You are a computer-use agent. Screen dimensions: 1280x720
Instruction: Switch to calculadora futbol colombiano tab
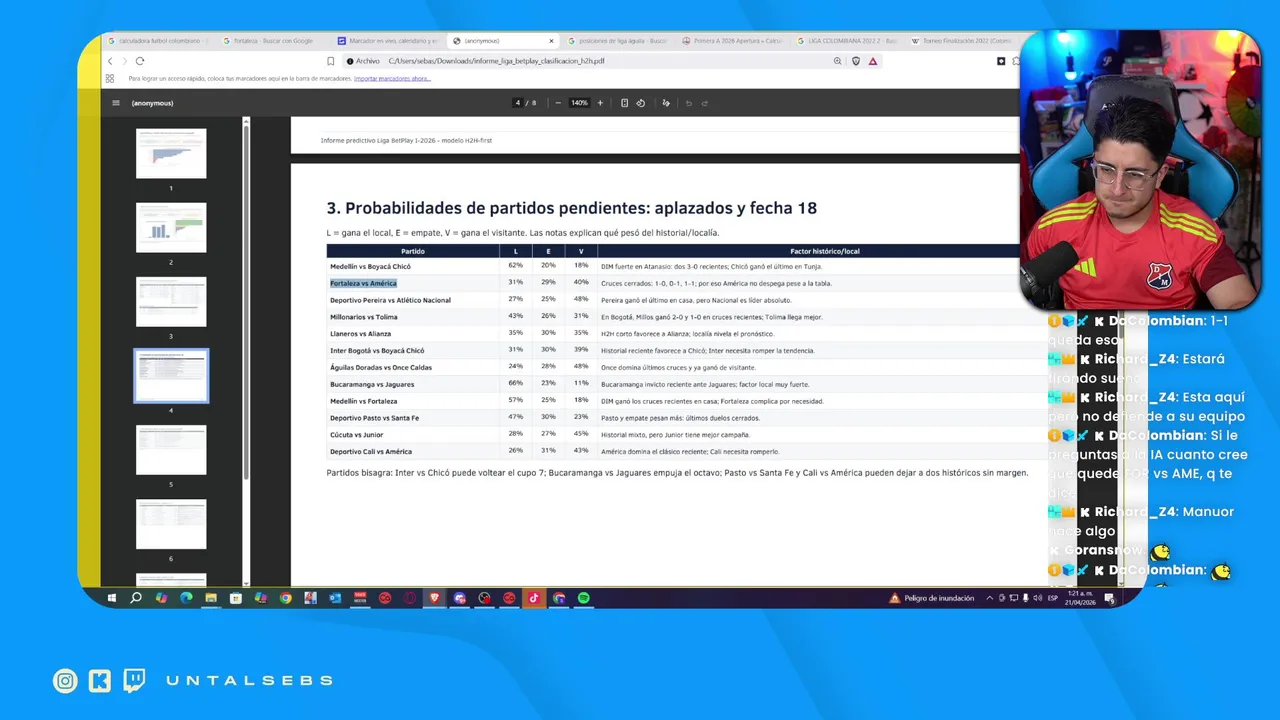click(158, 41)
